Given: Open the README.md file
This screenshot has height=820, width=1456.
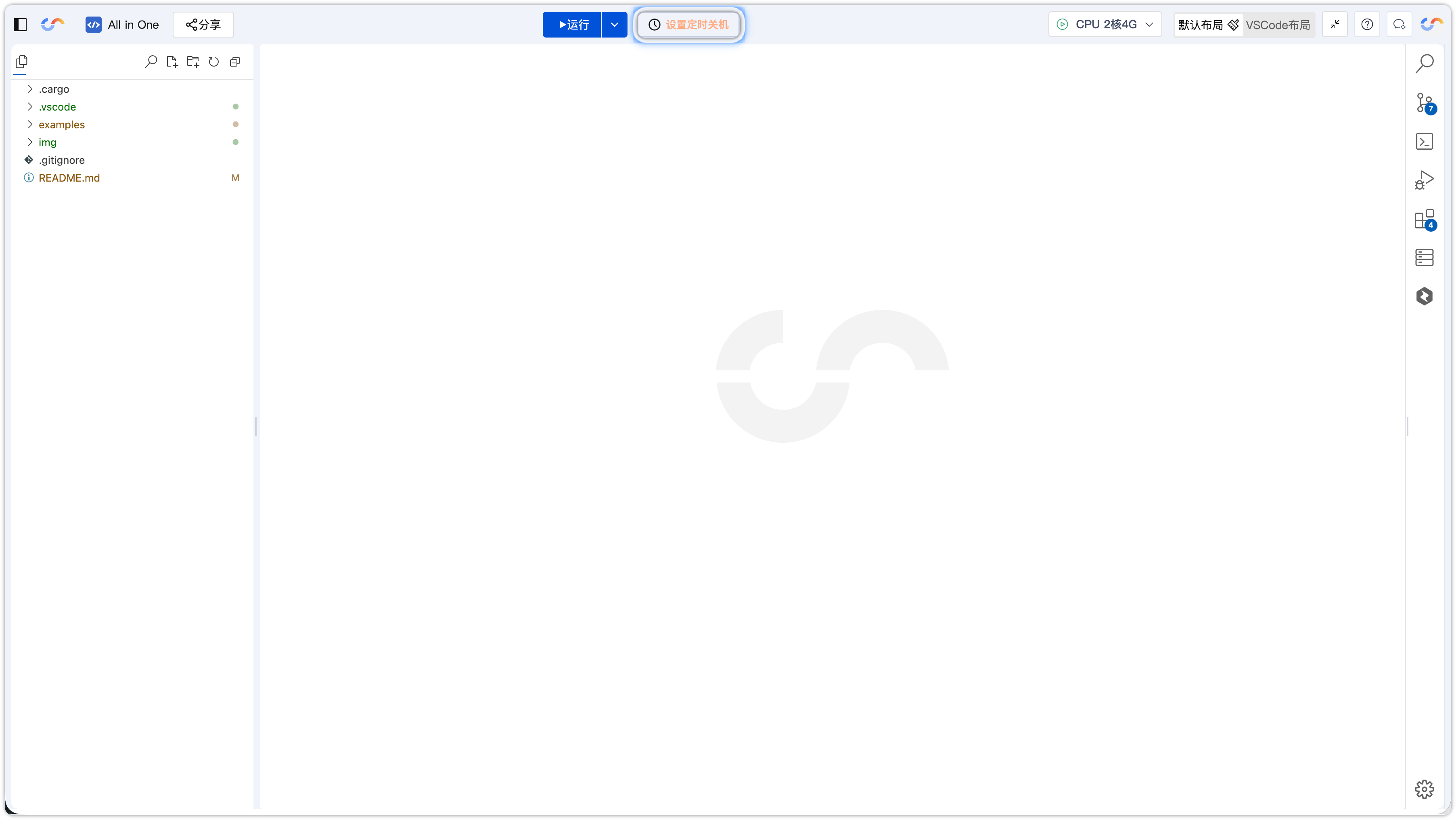Looking at the screenshot, I should [132, 178].
